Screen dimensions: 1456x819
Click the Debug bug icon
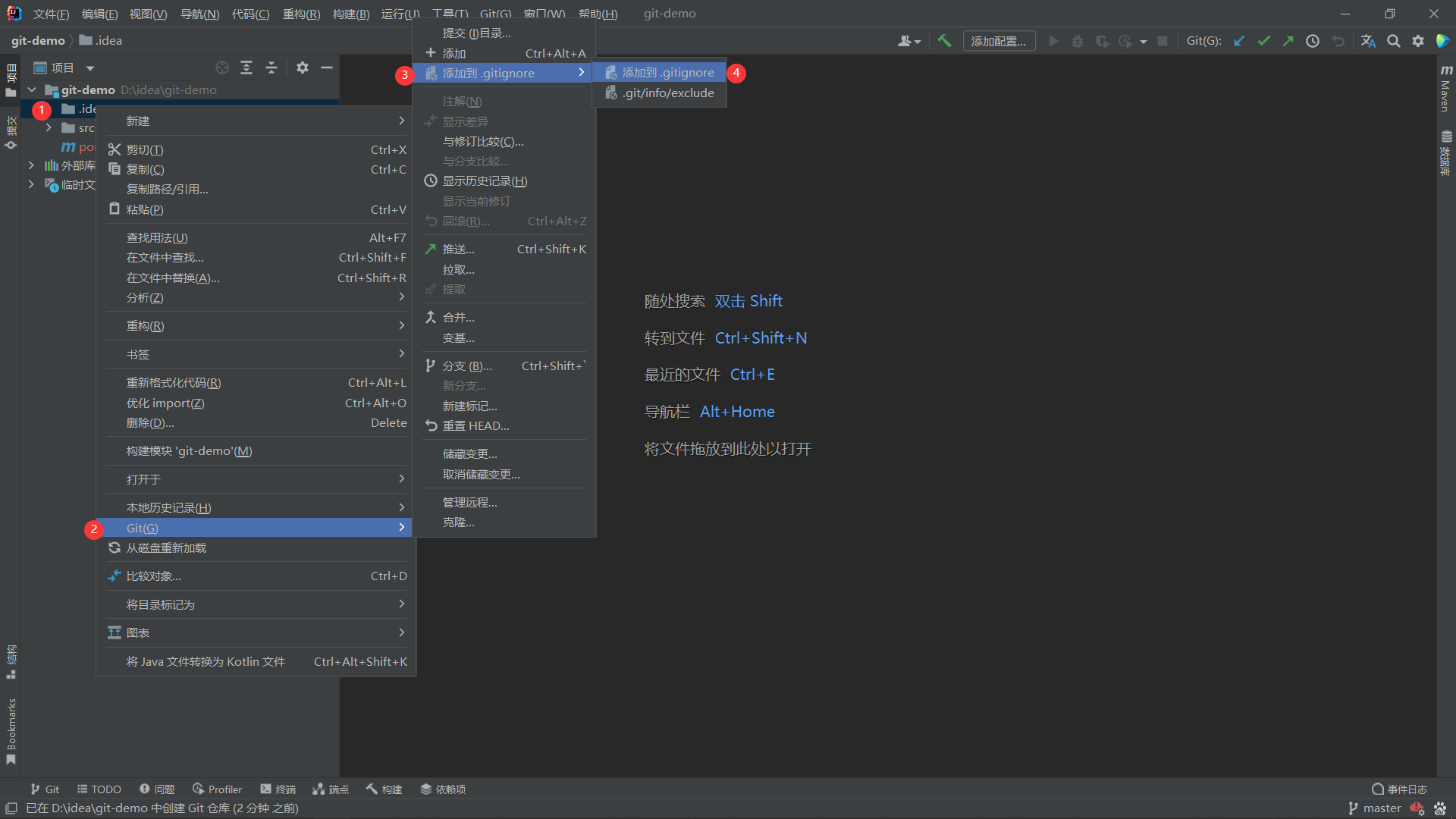pos(1078,41)
